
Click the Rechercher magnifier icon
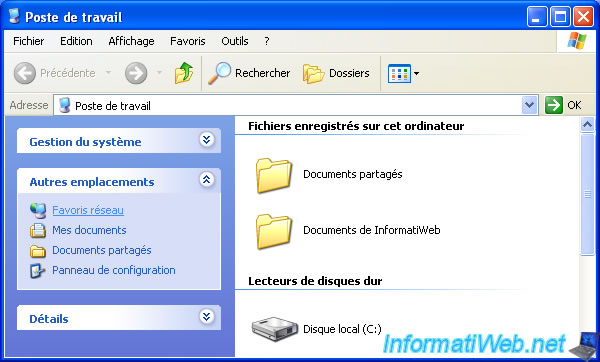pos(220,73)
